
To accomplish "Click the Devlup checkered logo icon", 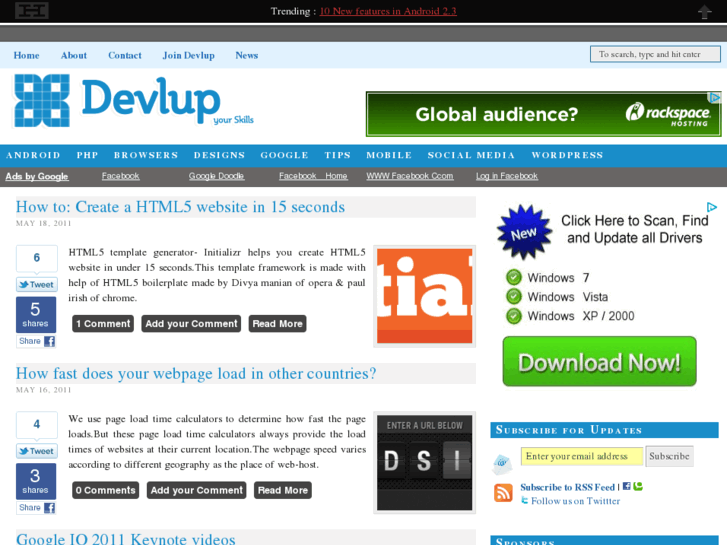I will tap(42, 100).
